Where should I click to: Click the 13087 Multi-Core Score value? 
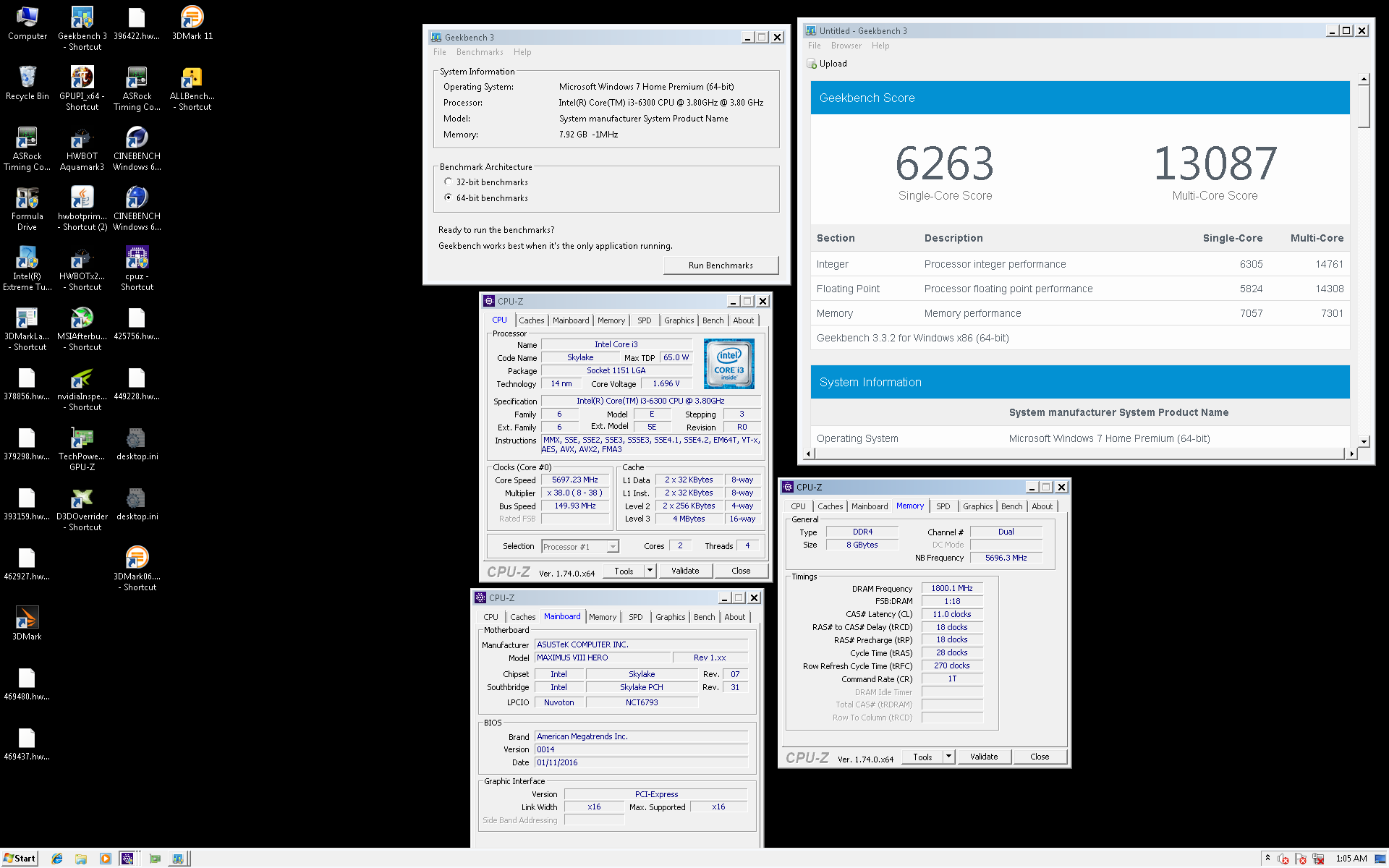pos(1215,163)
